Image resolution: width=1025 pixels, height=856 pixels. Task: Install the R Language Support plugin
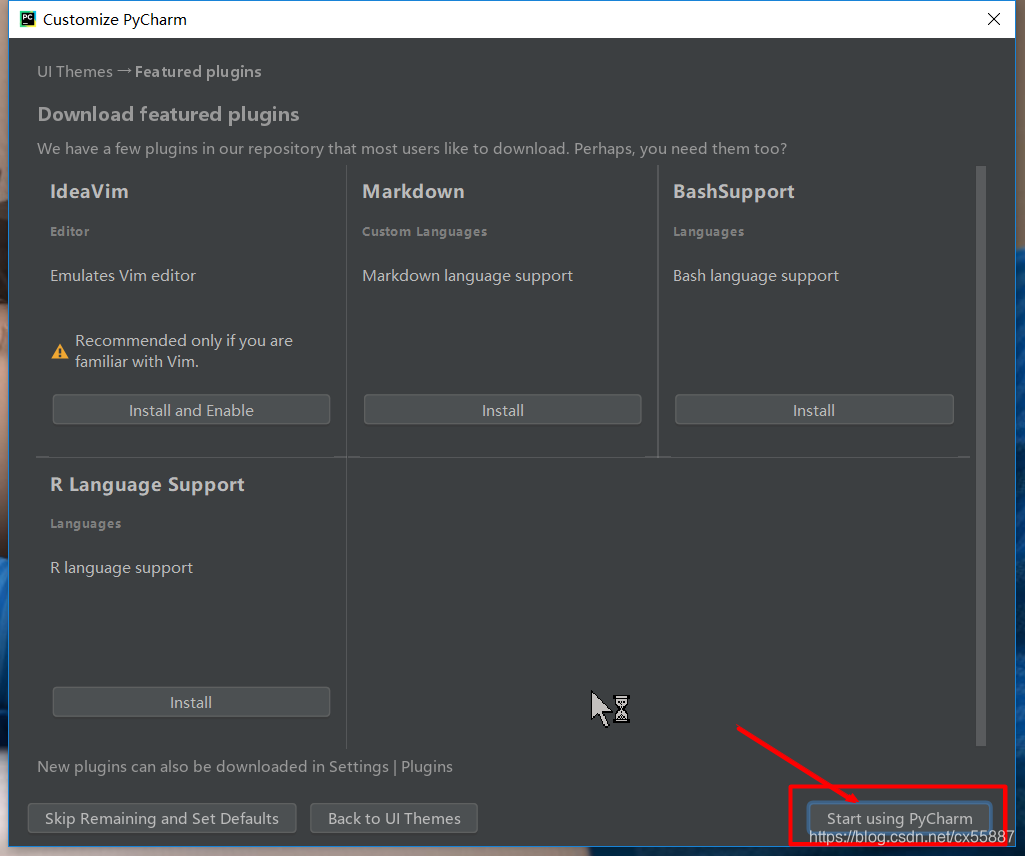tap(191, 702)
